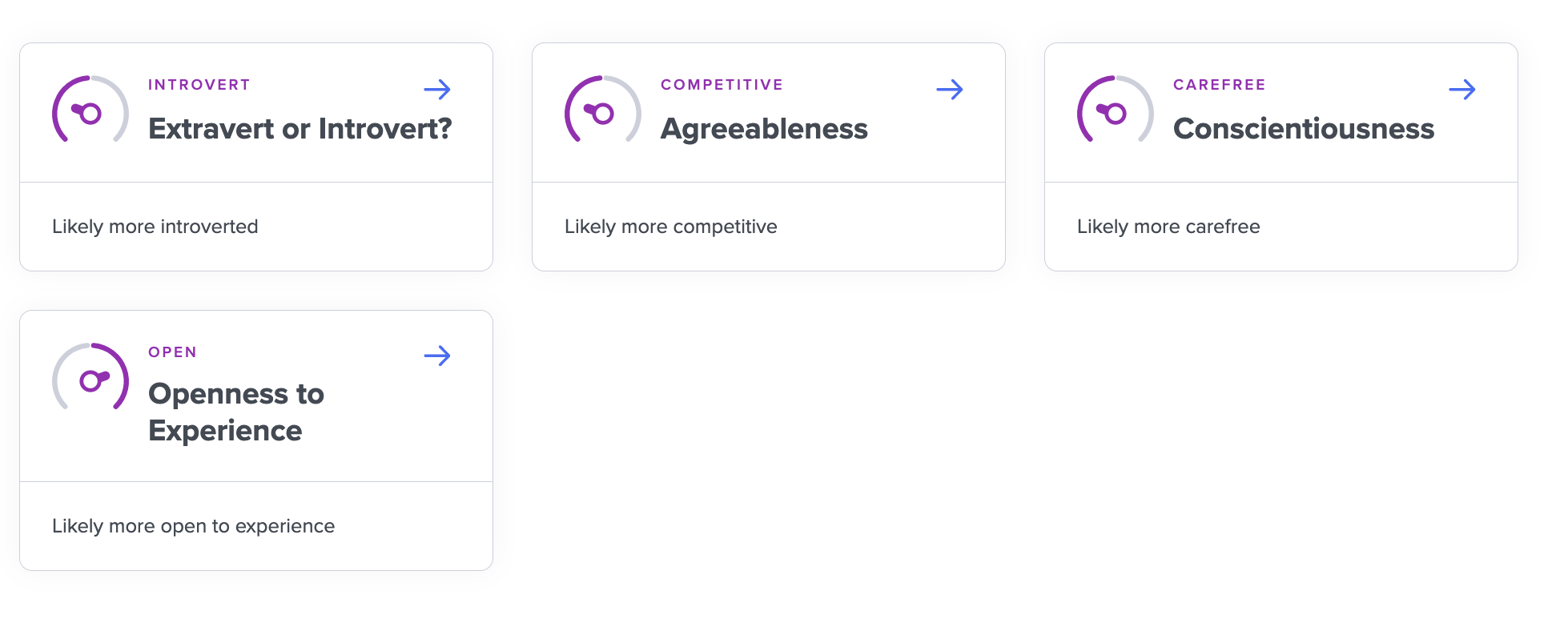This screenshot has width=1568, height=639.
Task: Open Extravert or Introvert via blue arrow
Action: pyautogui.click(x=437, y=90)
